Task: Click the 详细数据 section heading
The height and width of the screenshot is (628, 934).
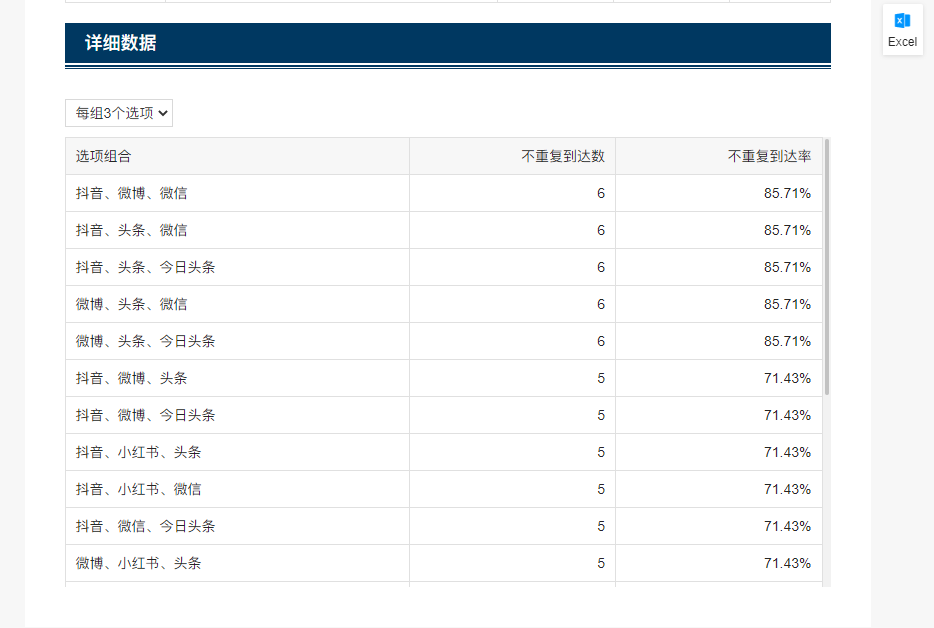Action: coord(120,43)
